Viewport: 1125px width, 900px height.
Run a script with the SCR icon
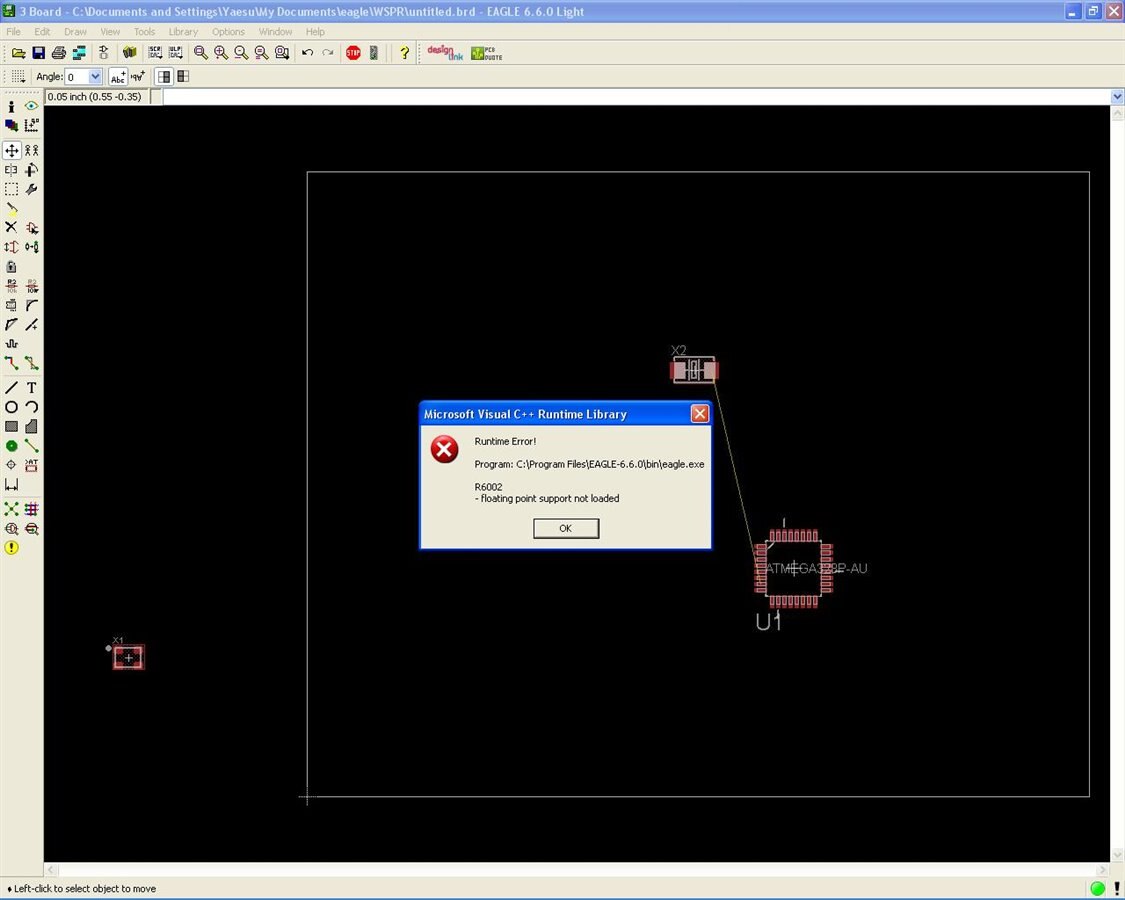(155, 53)
